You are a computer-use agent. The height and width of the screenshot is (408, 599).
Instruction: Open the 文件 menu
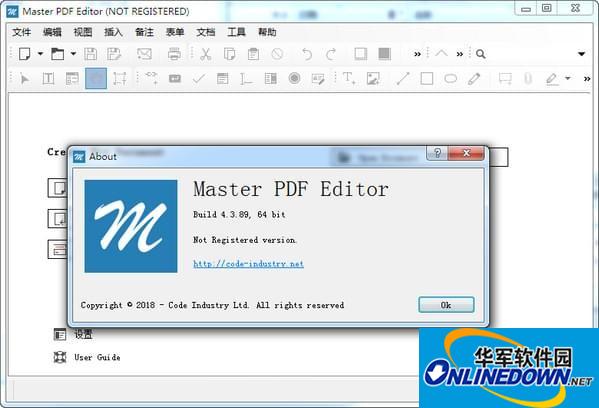pos(21,32)
